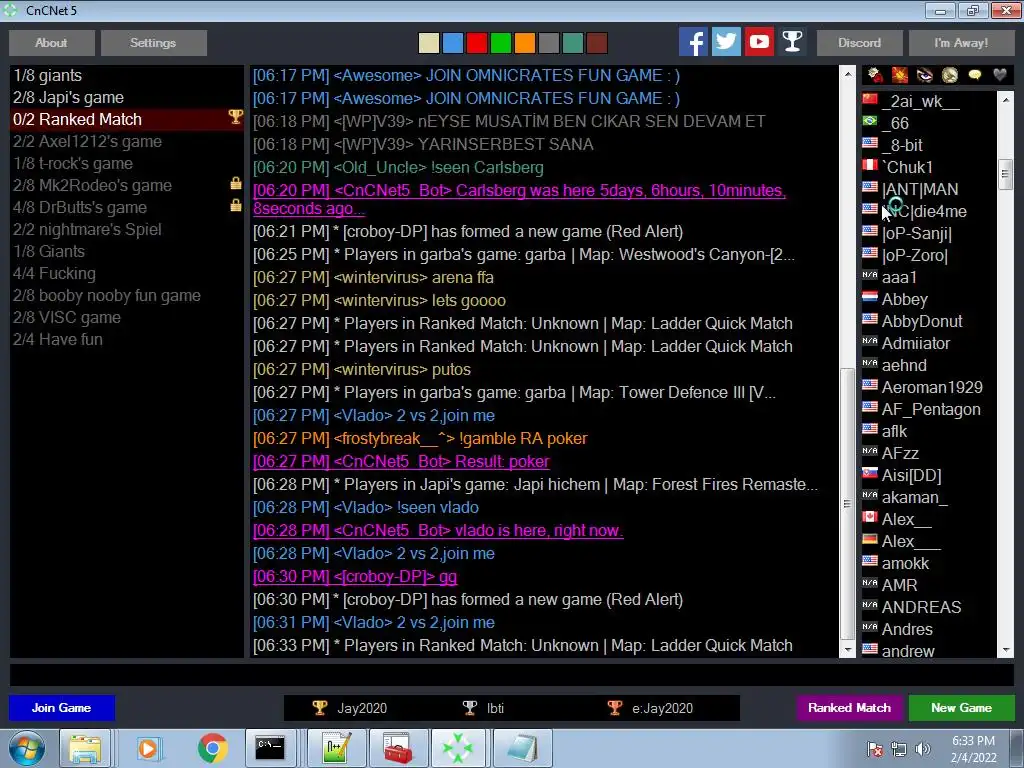Pick the orange chat color swatch
Viewport: 1024px width, 768px height.
click(525, 43)
